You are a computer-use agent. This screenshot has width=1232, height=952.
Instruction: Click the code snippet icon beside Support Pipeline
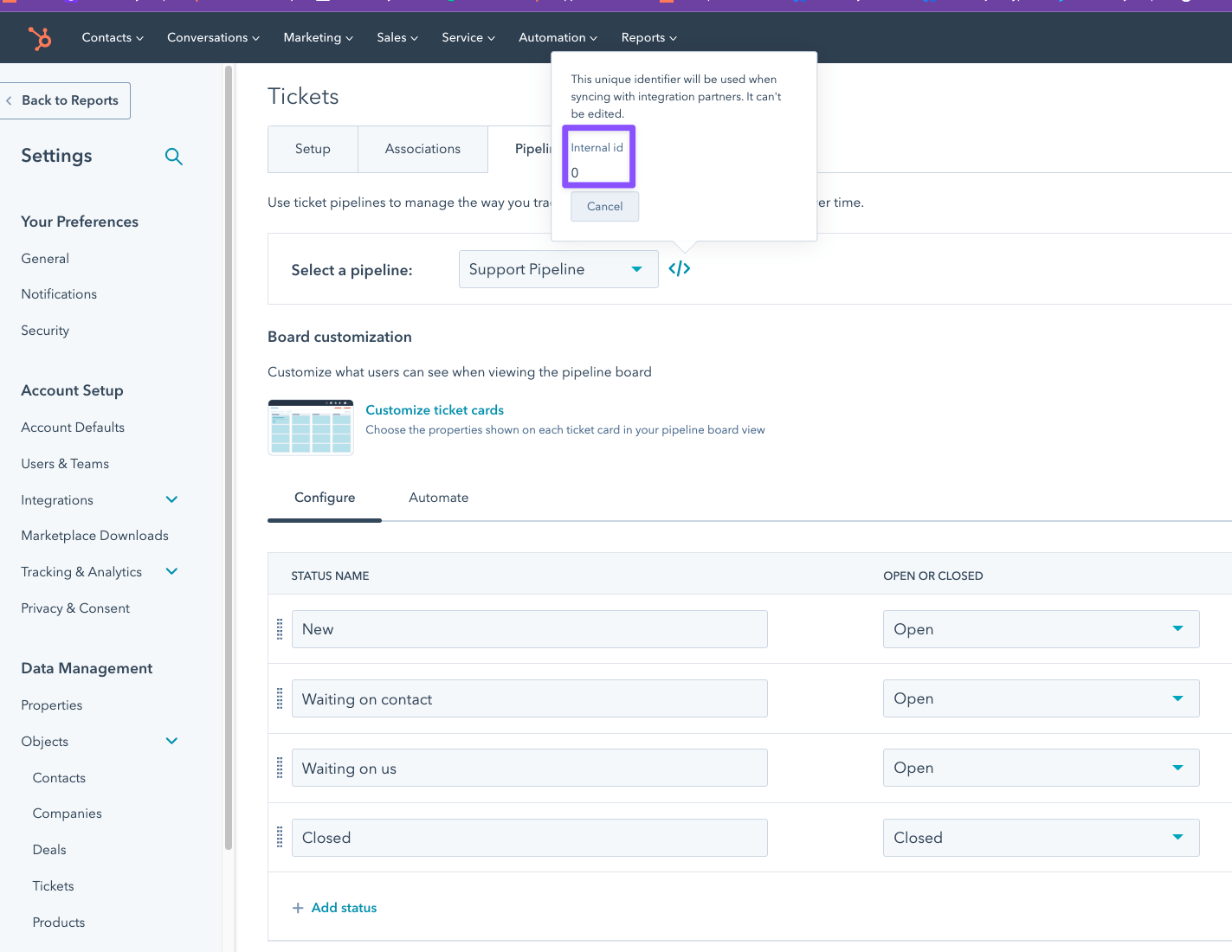pos(679,268)
